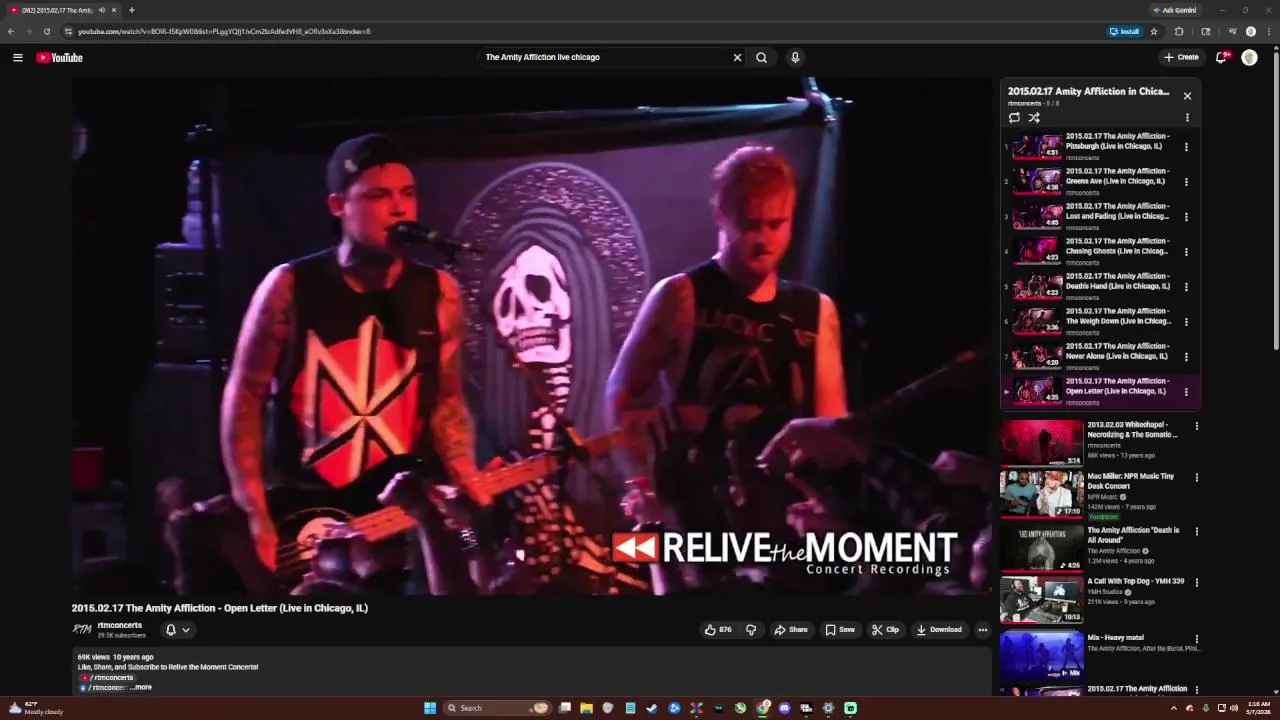Click the address bar URL field
The image size is (1280, 720).
tap(580, 31)
